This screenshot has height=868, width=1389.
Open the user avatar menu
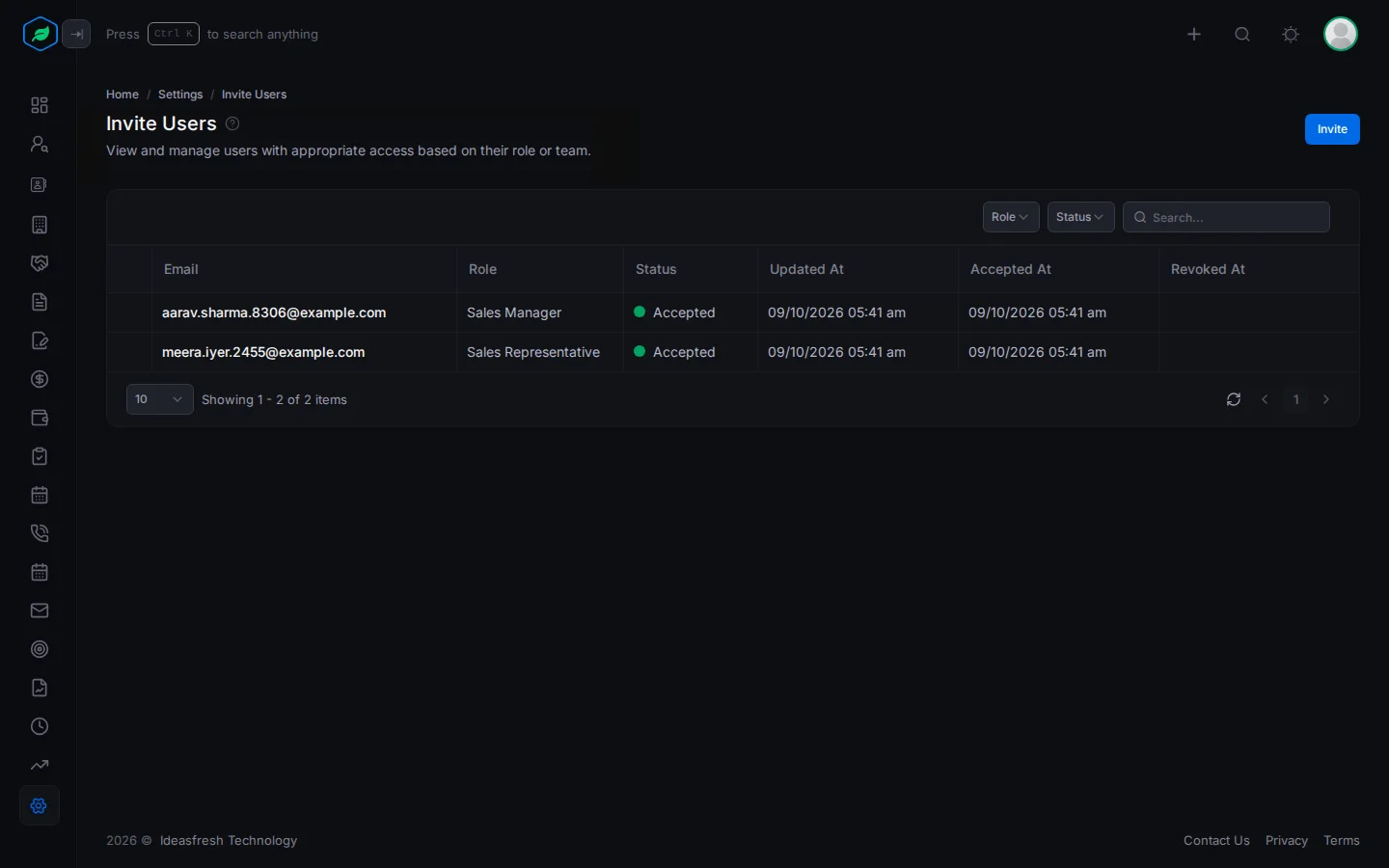coord(1341,34)
